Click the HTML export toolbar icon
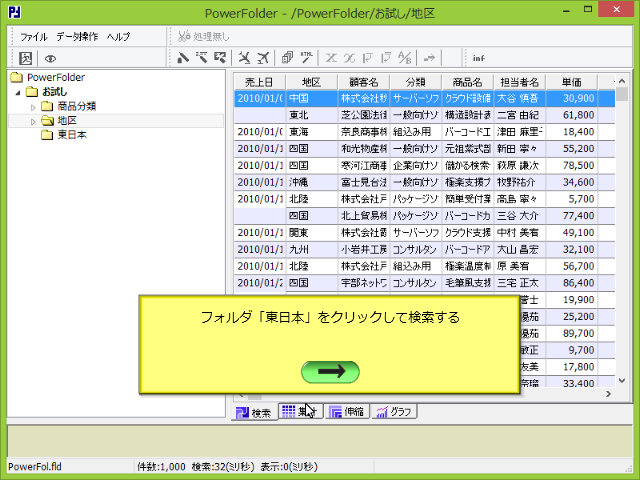640x480 pixels. tap(306, 58)
